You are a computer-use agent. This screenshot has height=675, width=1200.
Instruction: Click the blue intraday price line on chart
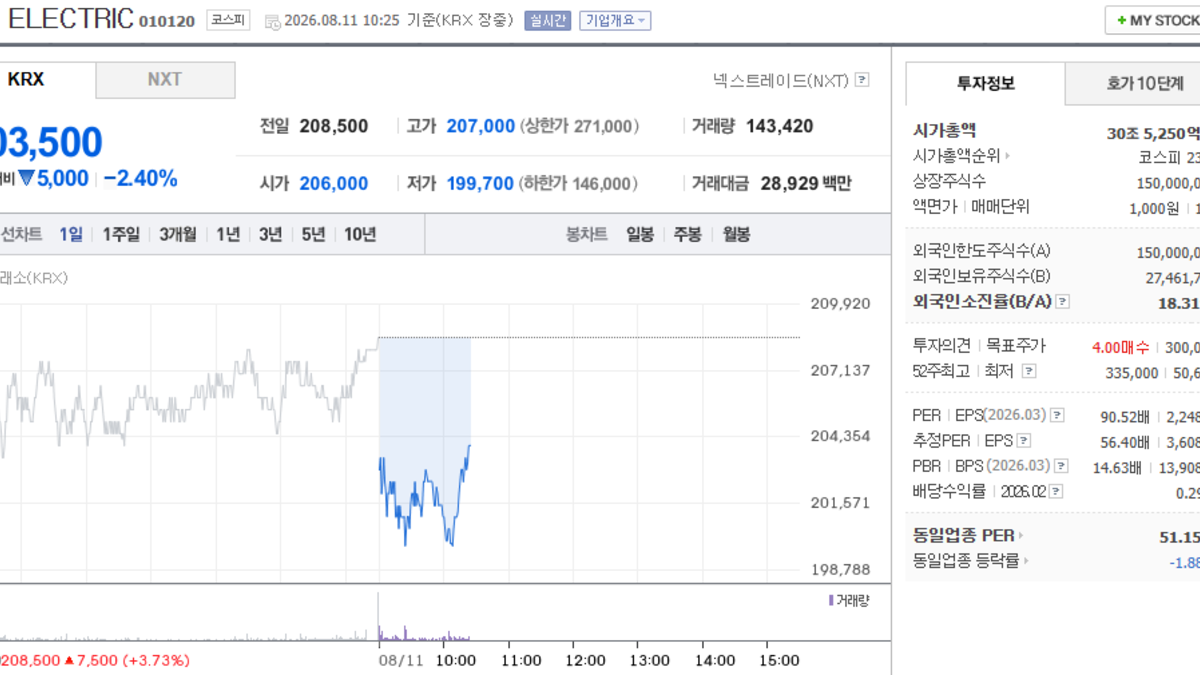[x=424, y=496]
